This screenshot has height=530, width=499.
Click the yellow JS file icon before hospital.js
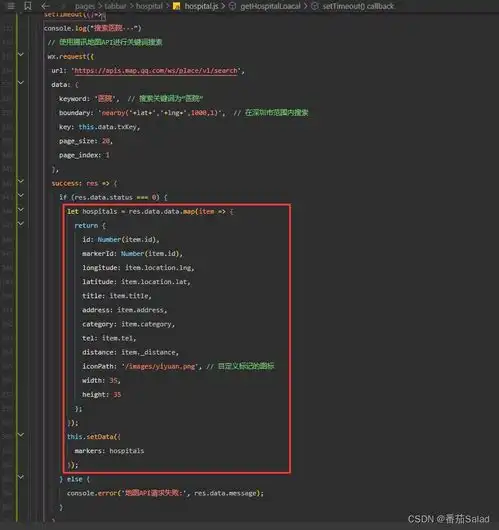pos(176,6)
